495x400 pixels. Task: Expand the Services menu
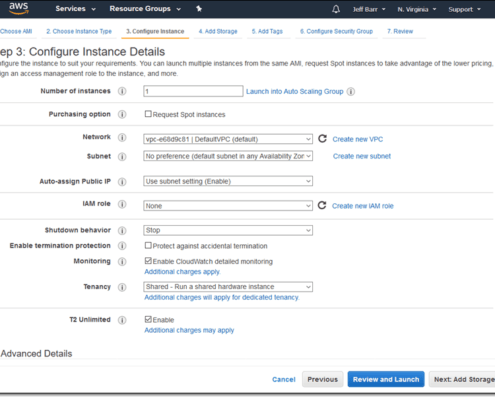75,9
